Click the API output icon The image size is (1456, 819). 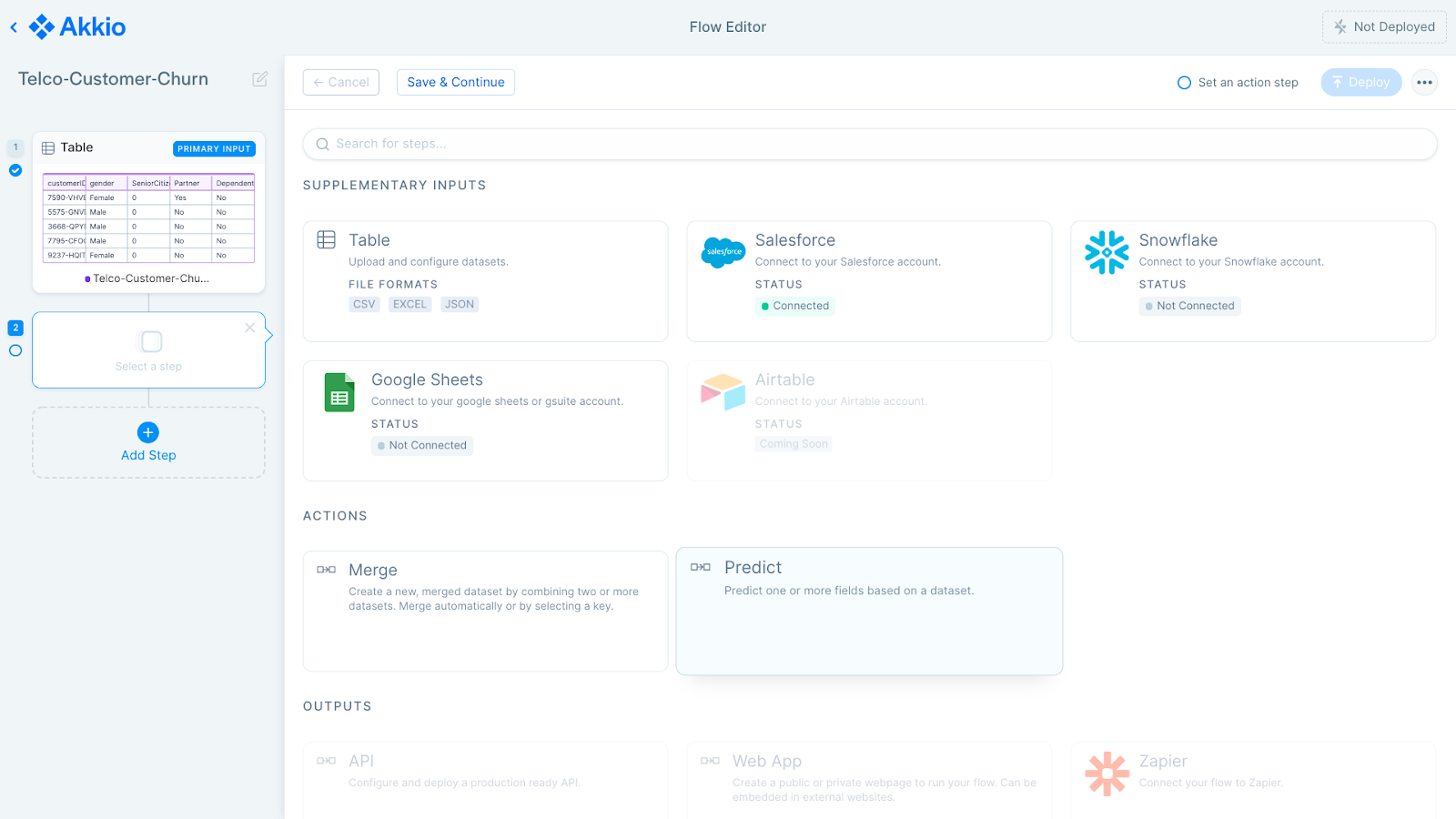click(x=327, y=761)
